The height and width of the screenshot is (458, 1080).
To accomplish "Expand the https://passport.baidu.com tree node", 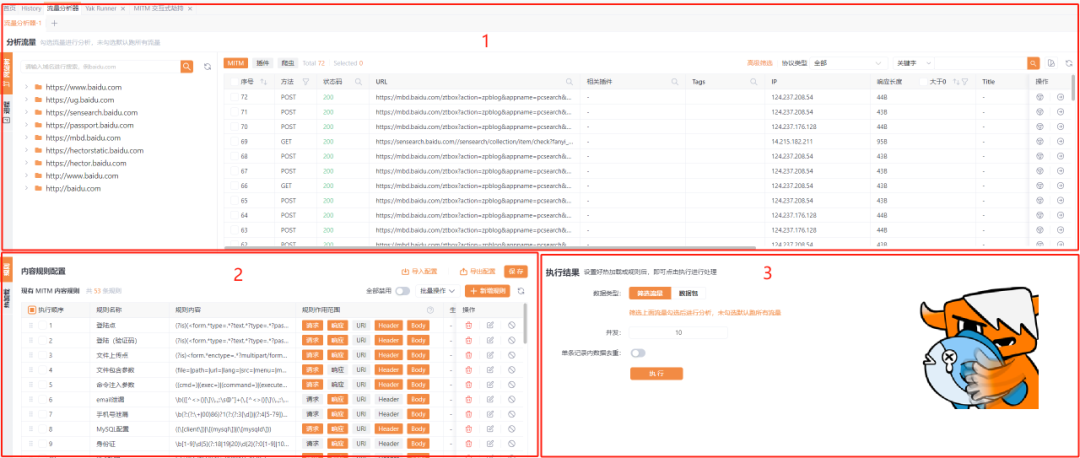I will coord(25,125).
